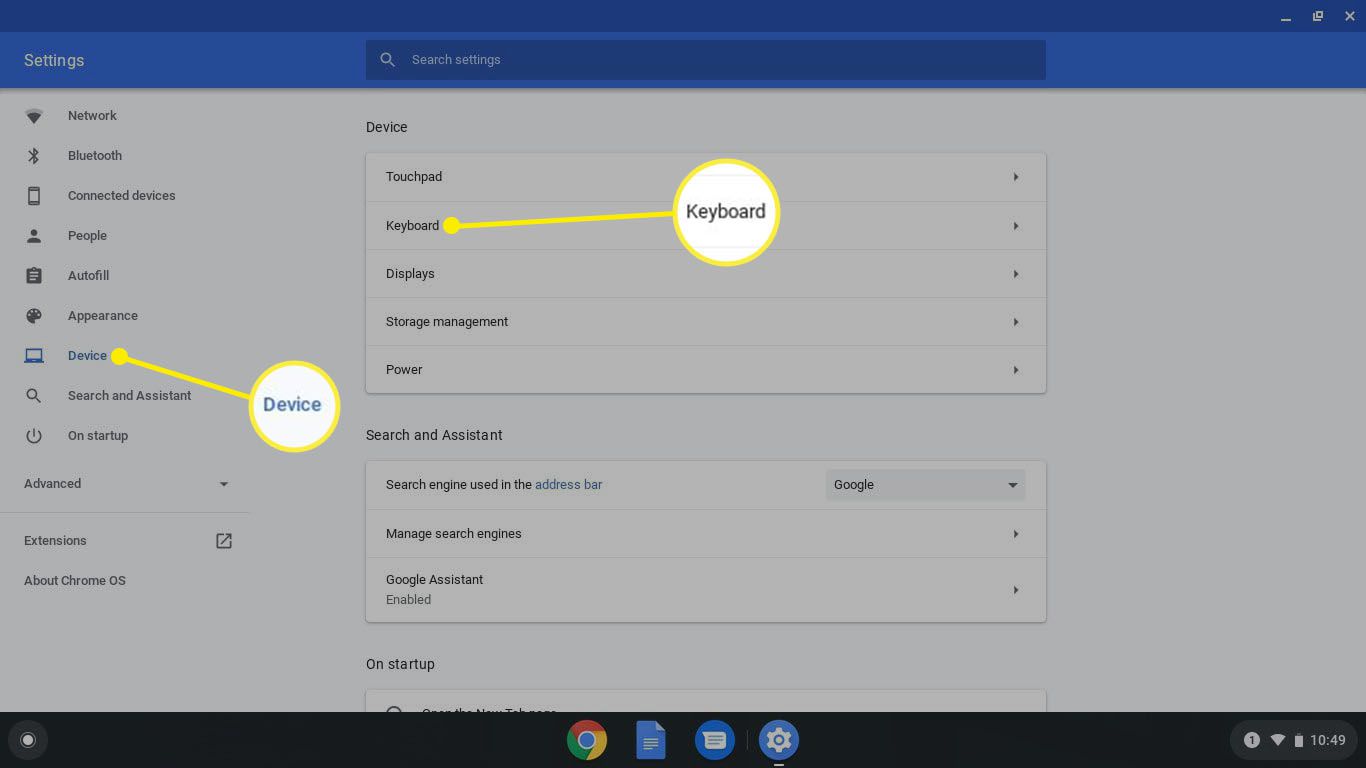The image size is (1366, 768).
Task: Click the On startup power icon
Action: [x=34, y=436]
